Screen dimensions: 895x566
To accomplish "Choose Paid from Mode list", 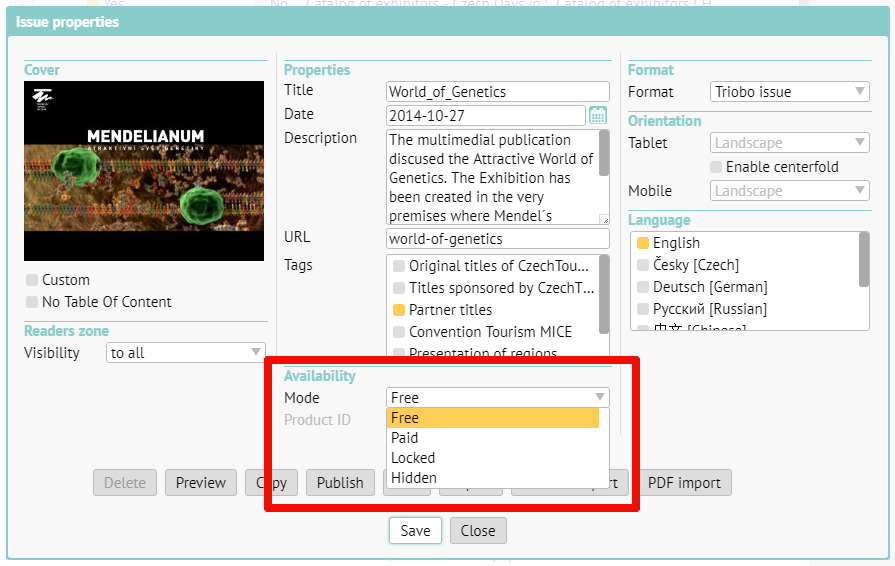I will tap(405, 438).
